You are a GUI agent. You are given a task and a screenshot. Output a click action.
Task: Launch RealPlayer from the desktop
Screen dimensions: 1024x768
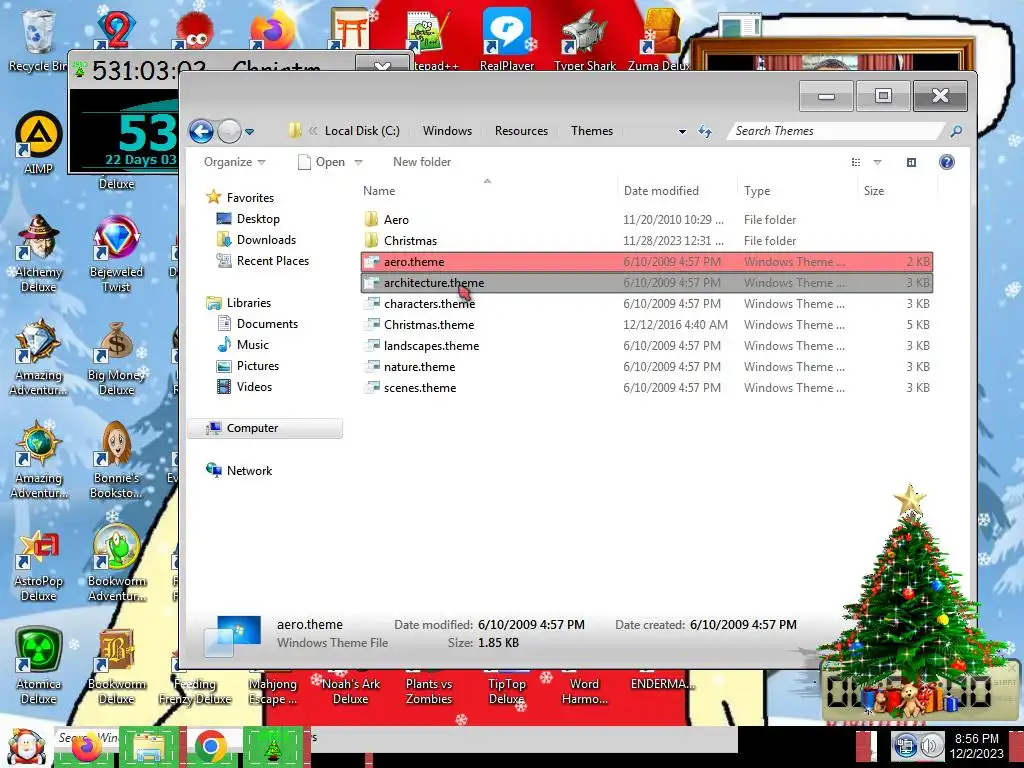[507, 38]
